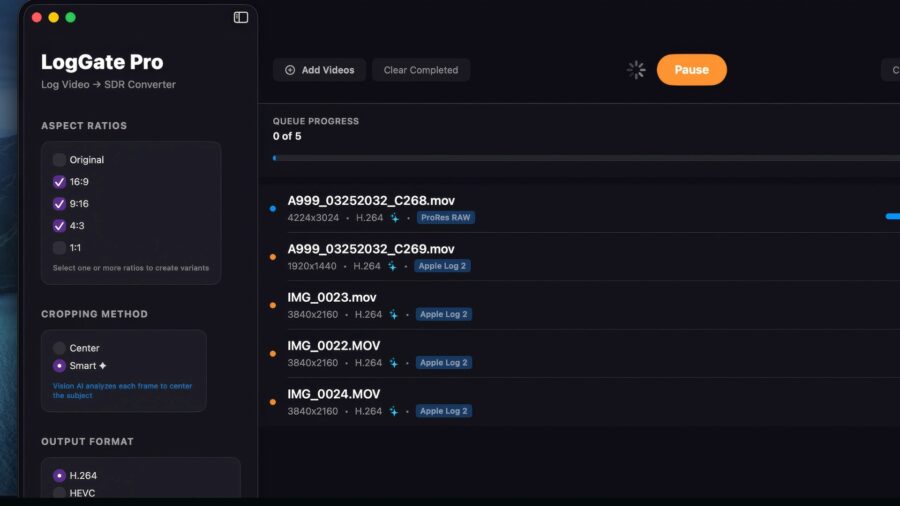Screen dimensions: 900x506
Task: Click progress bar on A999_03252032_C268.mov row
Action: coord(893,216)
